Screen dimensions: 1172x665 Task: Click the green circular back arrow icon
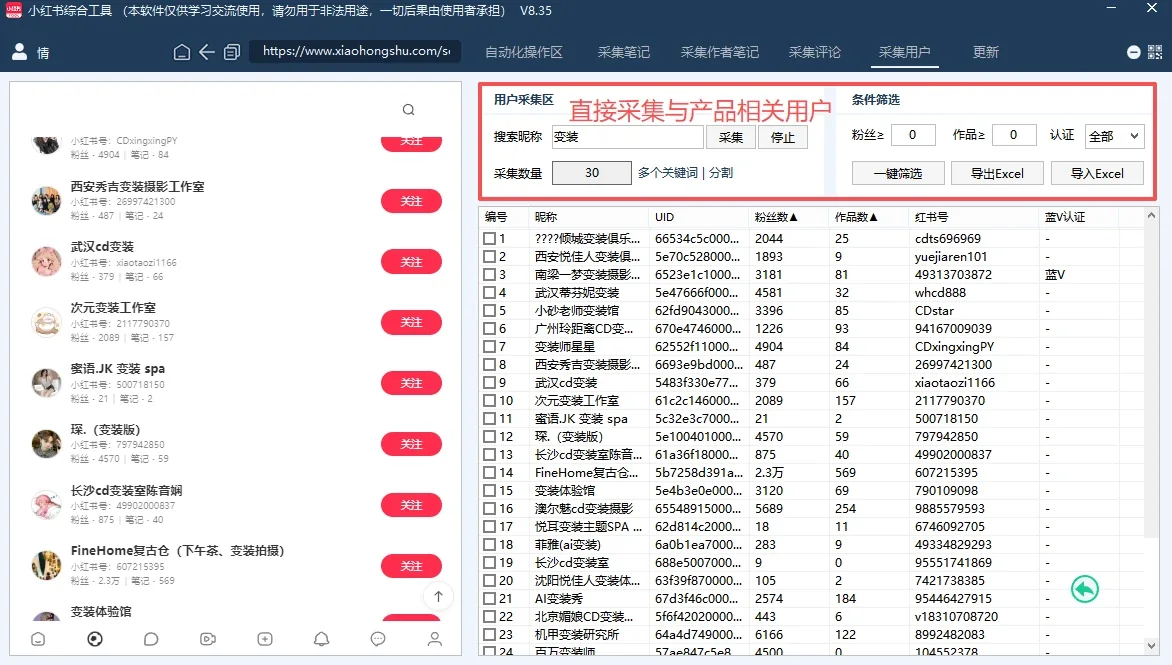point(1085,589)
